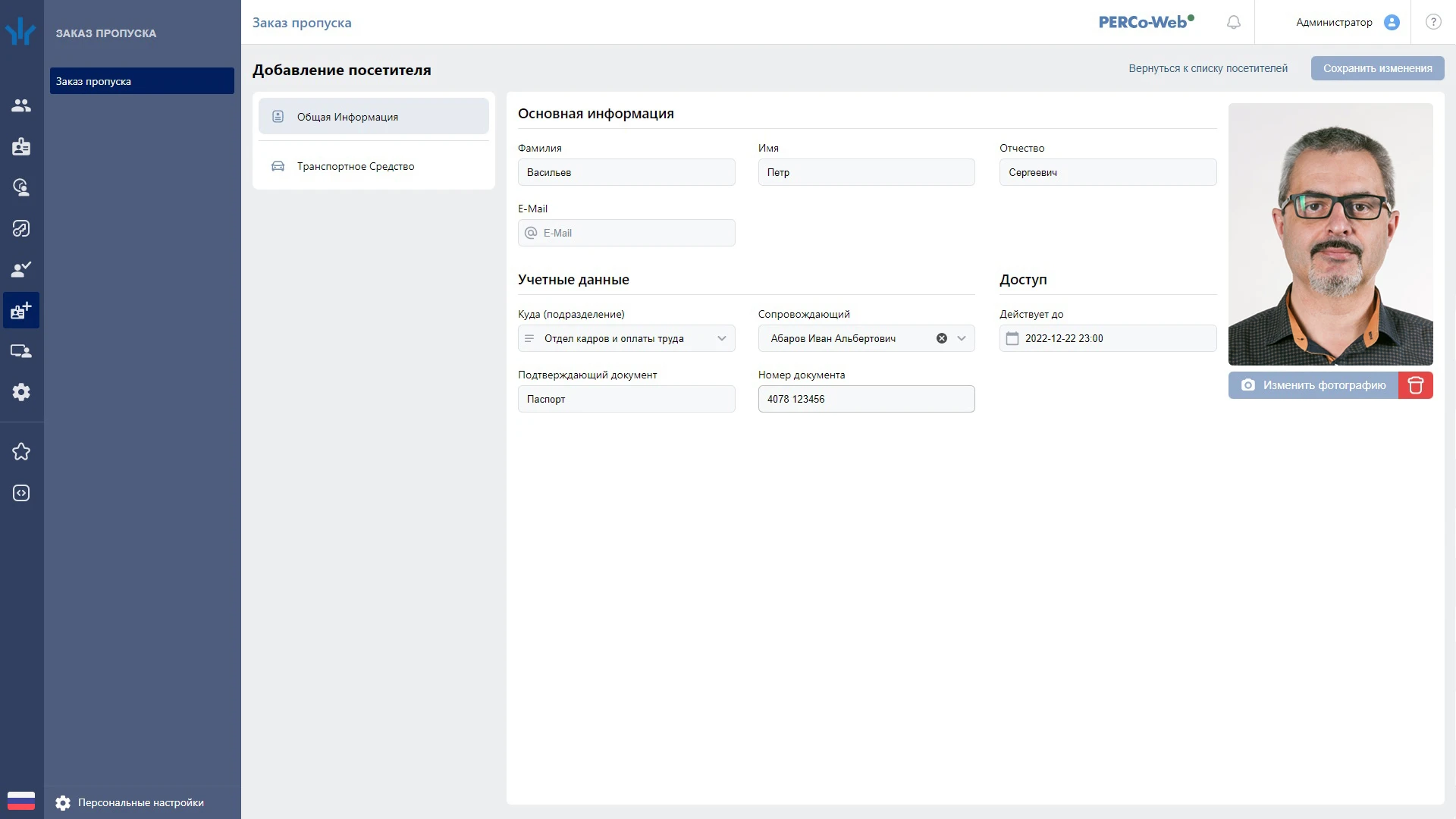Click Сохранить изменения button
The width and height of the screenshot is (1456, 819).
coord(1377,68)
